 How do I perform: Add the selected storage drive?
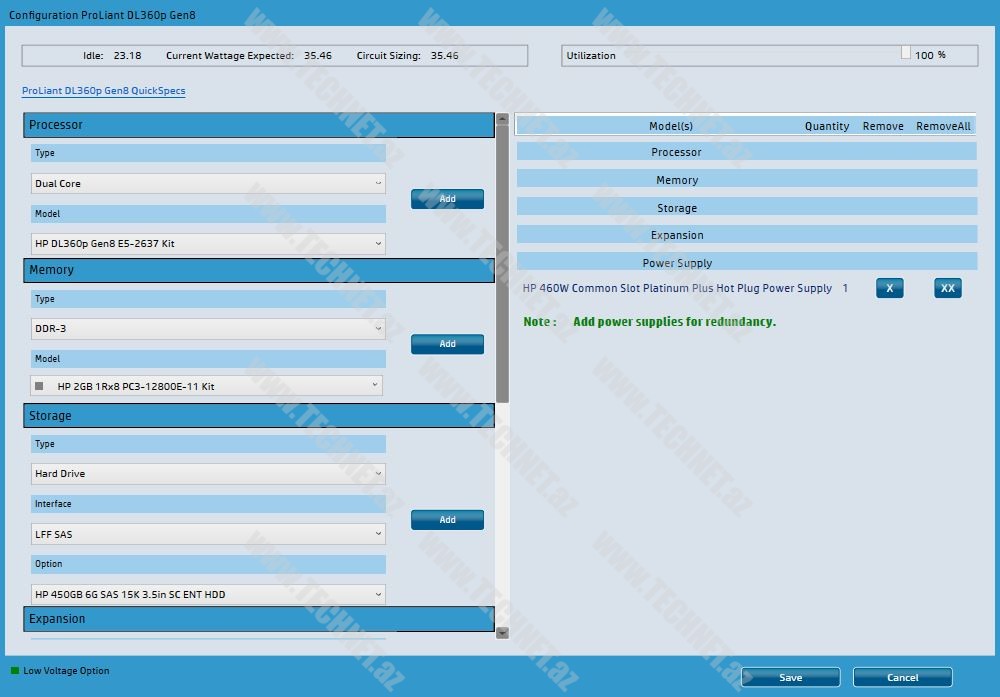(447, 520)
